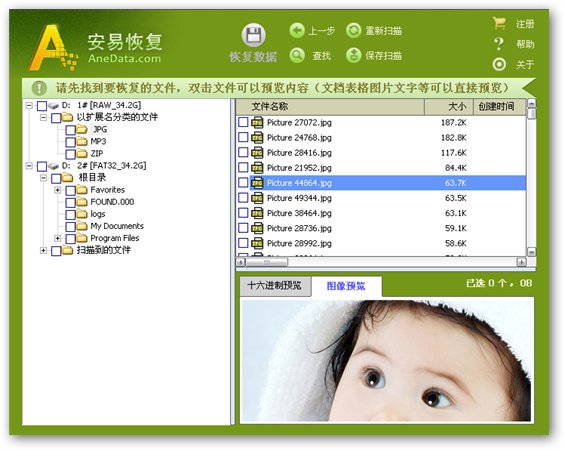Tick the D: 1# RAW drive checkbox
Image resolution: width=564 pixels, height=450 pixels.
click(x=42, y=106)
